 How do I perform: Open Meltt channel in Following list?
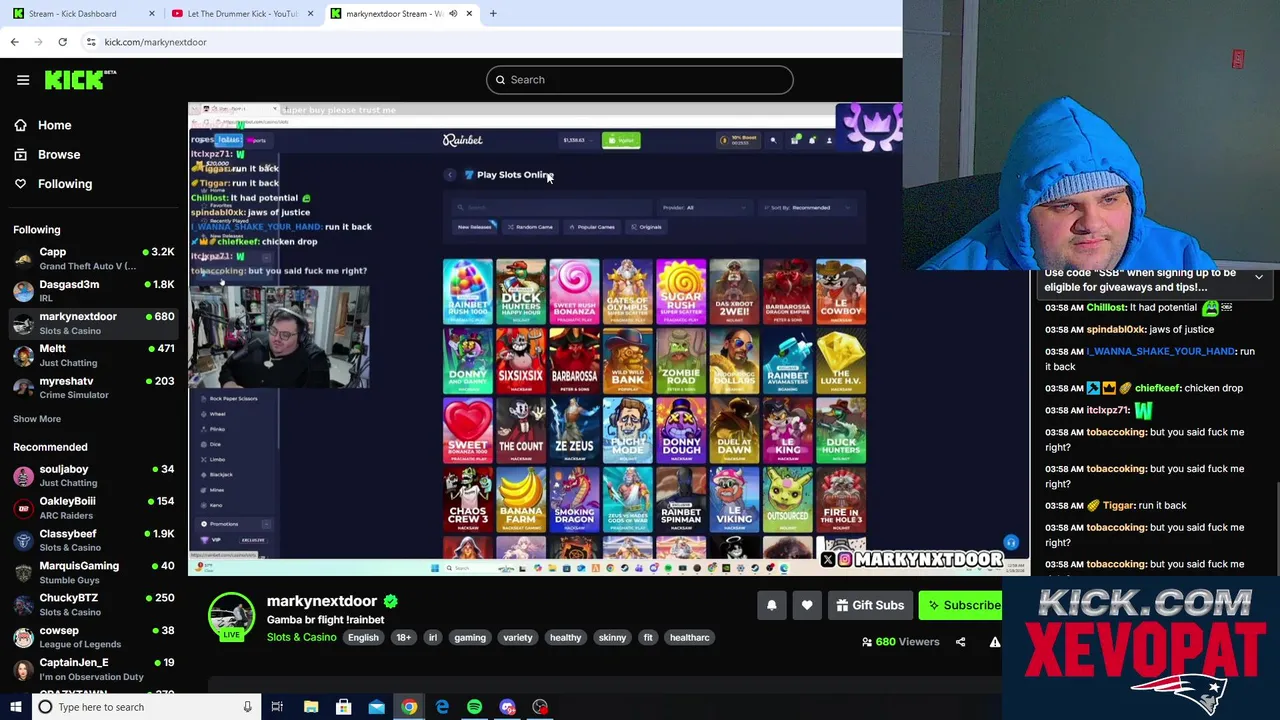click(94, 355)
